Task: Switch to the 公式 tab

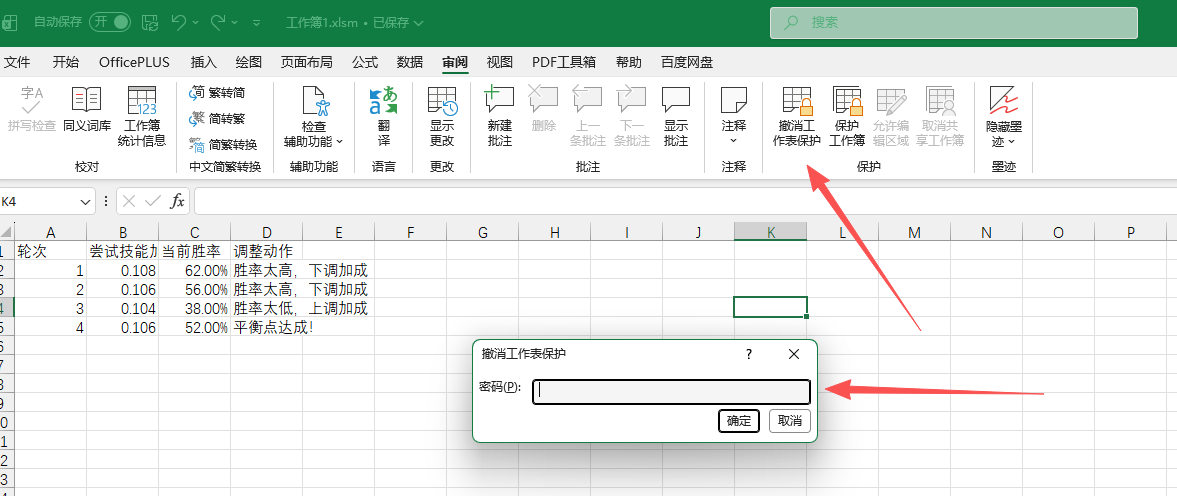Action: (365, 62)
